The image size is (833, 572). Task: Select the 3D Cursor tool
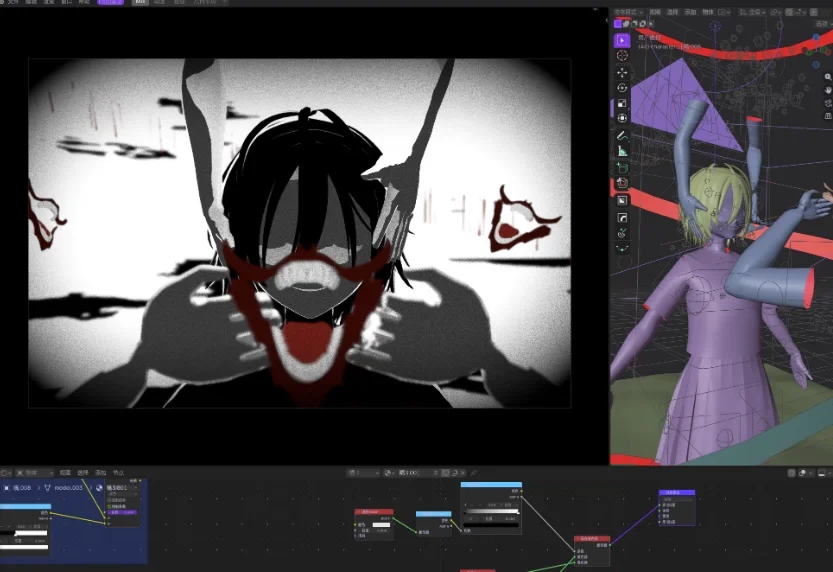coord(622,56)
